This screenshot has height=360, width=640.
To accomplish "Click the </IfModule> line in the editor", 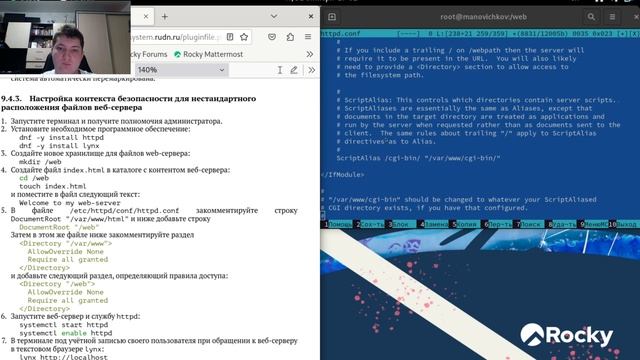I will click(342, 175).
